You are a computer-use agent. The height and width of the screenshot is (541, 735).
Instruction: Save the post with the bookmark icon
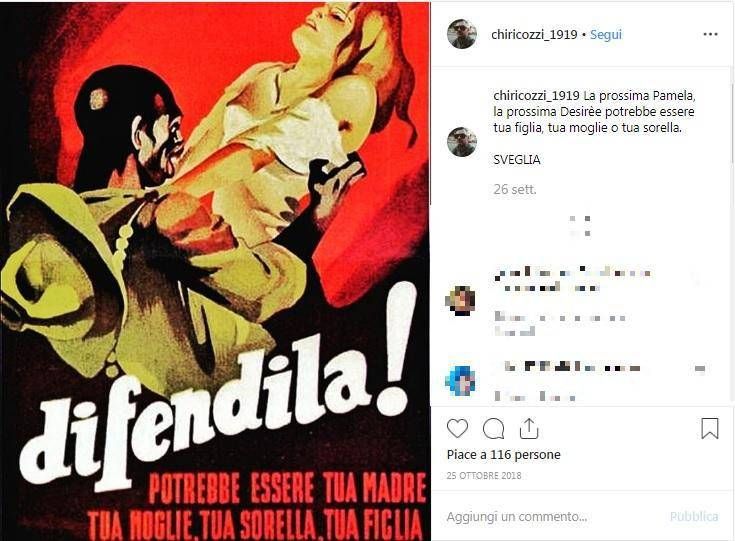click(x=710, y=428)
